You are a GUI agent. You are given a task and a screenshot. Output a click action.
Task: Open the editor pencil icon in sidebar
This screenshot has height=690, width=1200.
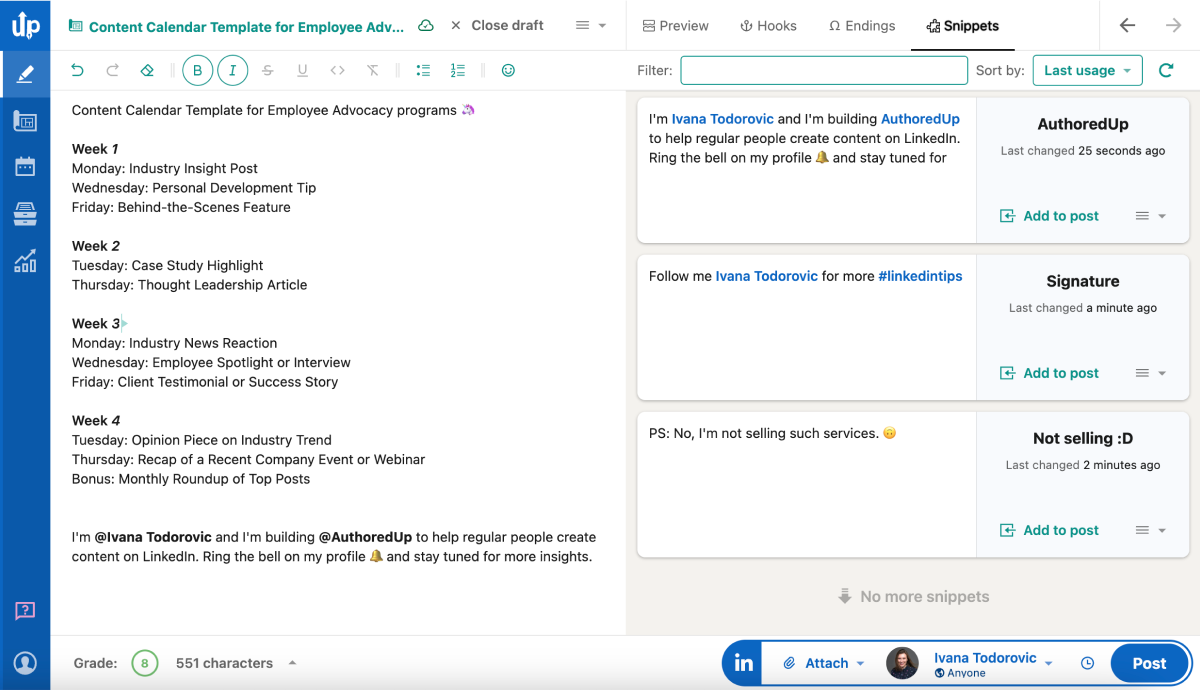click(x=25, y=73)
